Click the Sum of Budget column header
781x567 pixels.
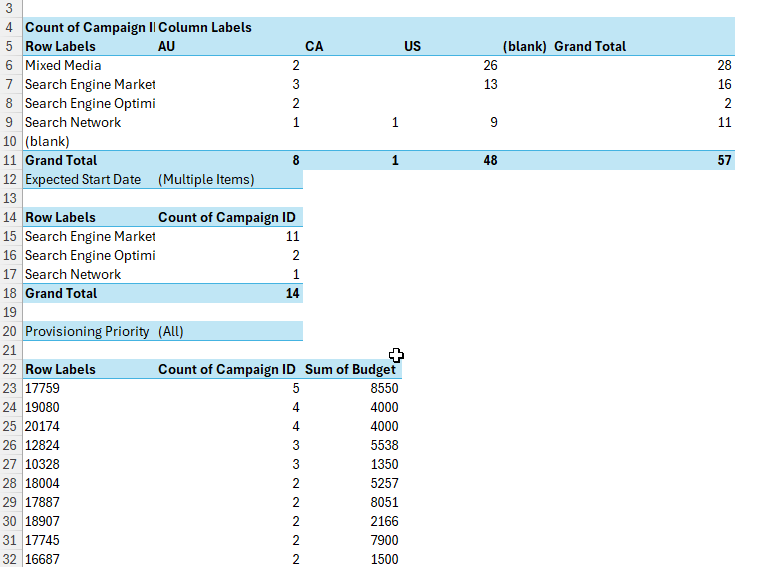350,369
